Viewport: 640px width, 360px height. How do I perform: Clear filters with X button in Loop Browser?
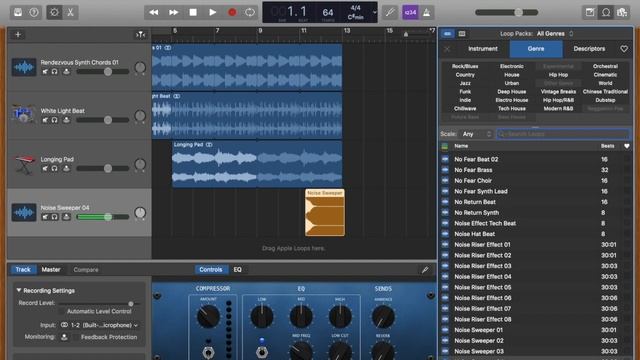[447, 49]
